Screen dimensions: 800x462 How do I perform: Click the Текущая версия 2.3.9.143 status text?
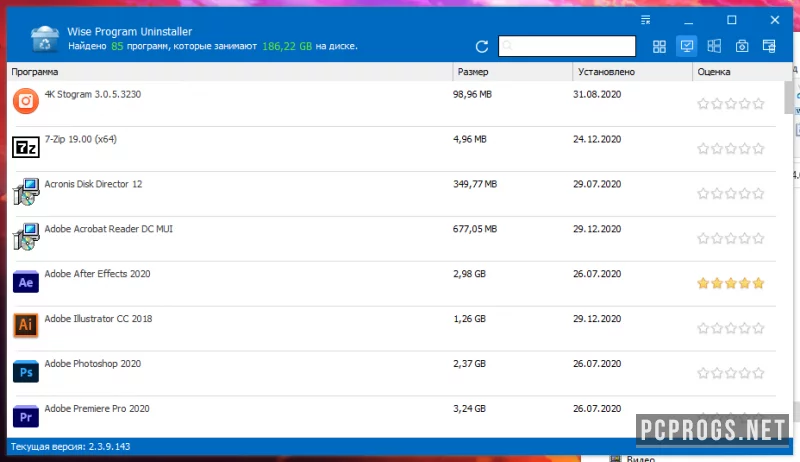click(x=70, y=447)
